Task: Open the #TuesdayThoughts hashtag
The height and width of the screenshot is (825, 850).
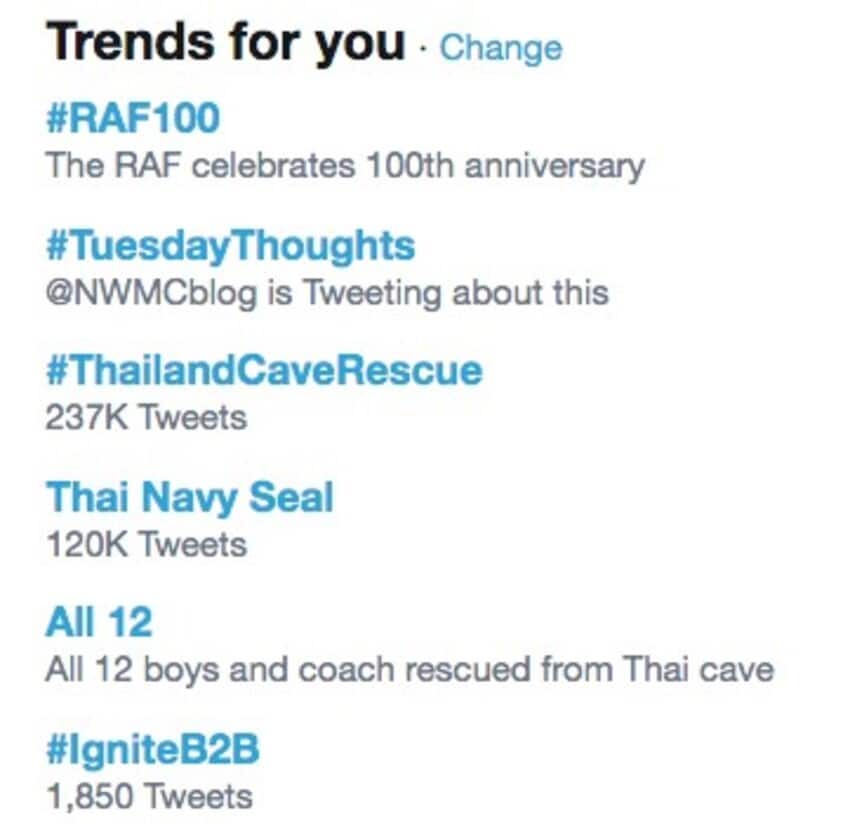Action: (x=230, y=245)
